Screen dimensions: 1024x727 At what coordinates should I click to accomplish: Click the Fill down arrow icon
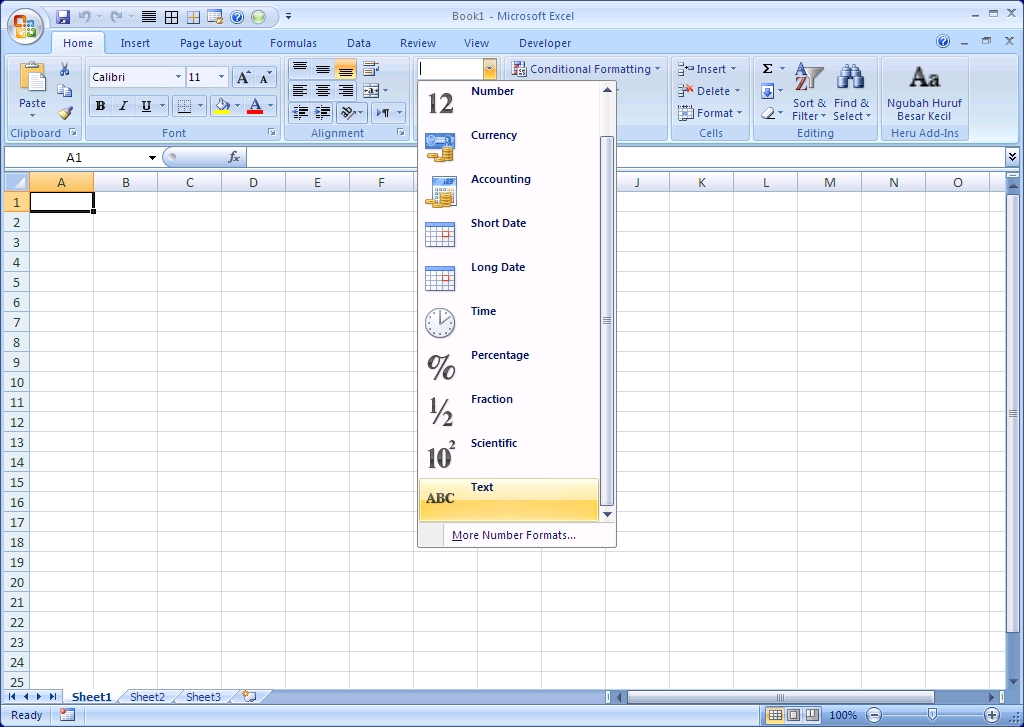click(x=767, y=91)
